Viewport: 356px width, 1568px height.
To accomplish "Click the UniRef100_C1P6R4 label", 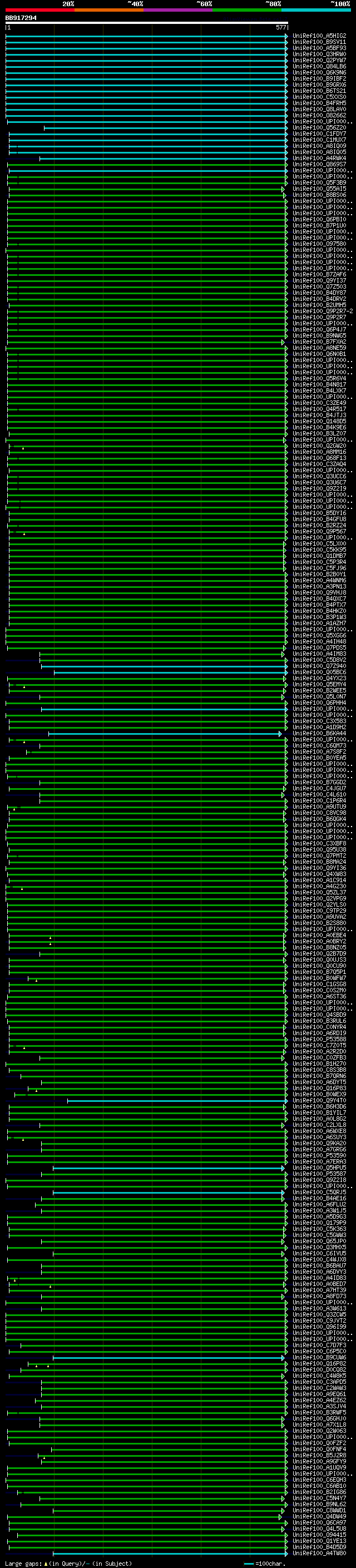I will pos(319,801).
